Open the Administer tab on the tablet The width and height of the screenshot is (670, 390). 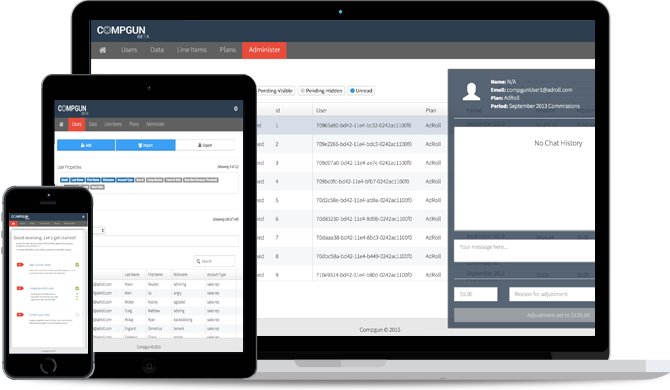[155, 124]
